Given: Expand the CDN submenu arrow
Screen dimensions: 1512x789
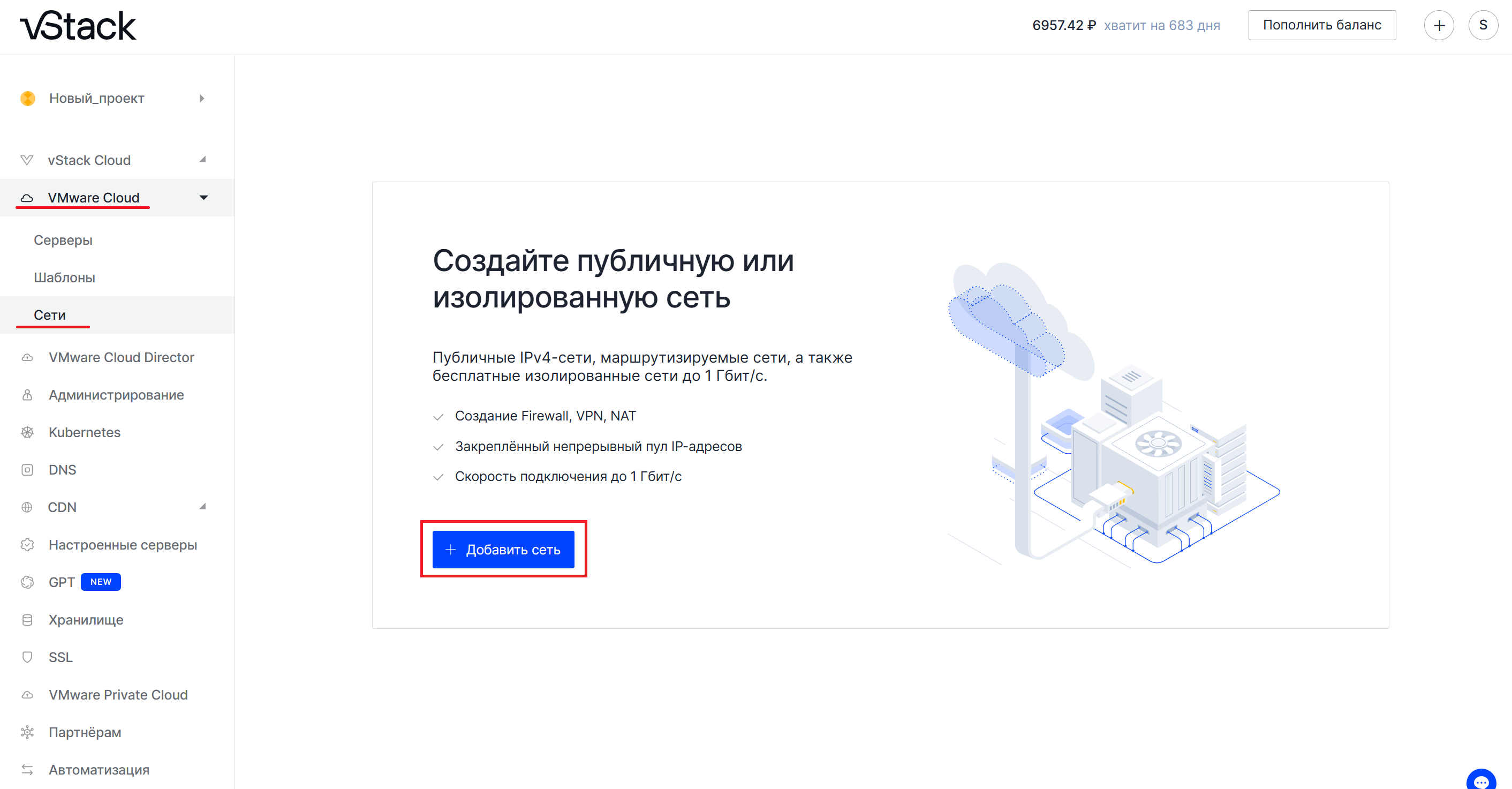Looking at the screenshot, I should pyautogui.click(x=202, y=507).
